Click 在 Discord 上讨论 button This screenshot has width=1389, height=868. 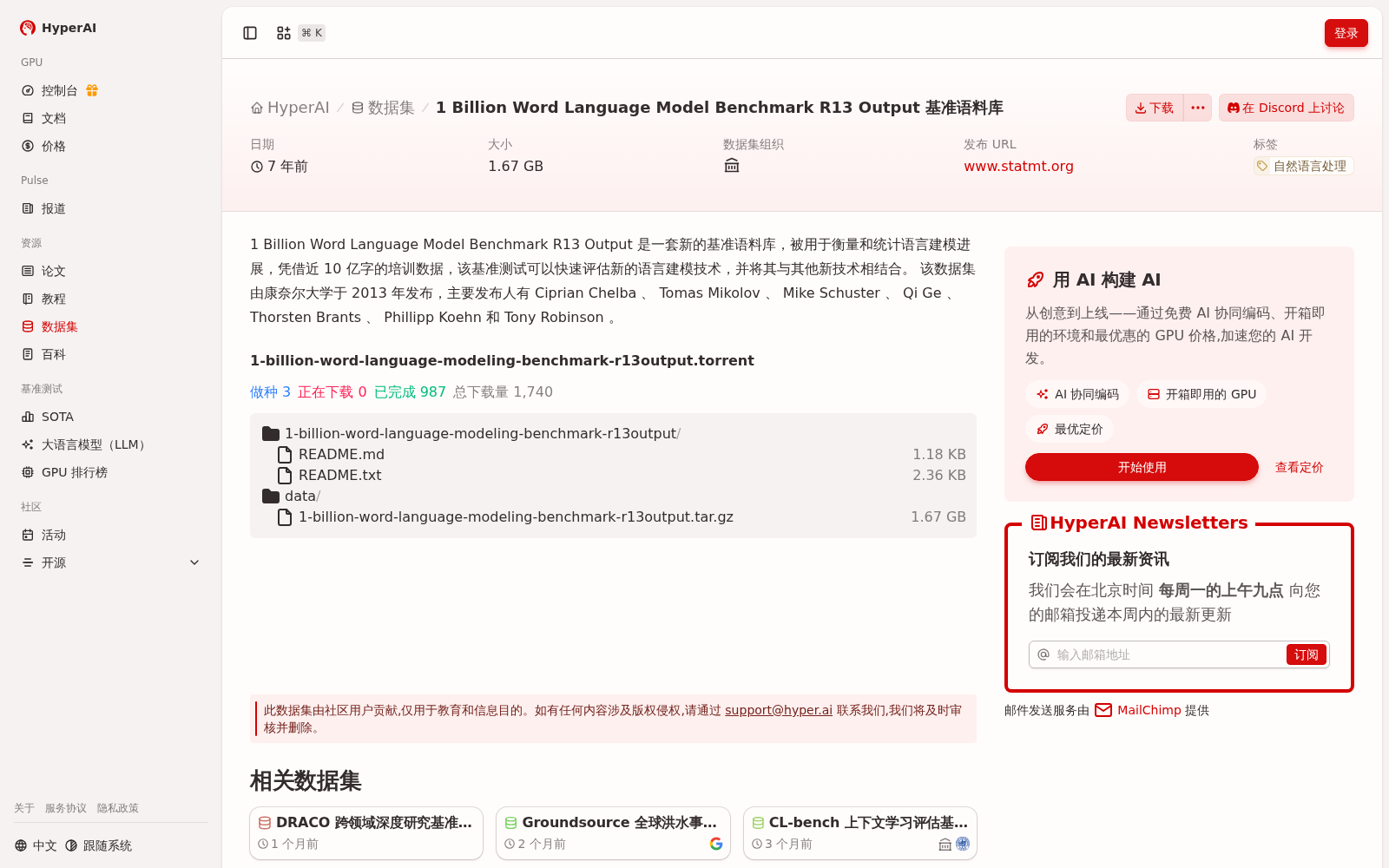(1286, 108)
